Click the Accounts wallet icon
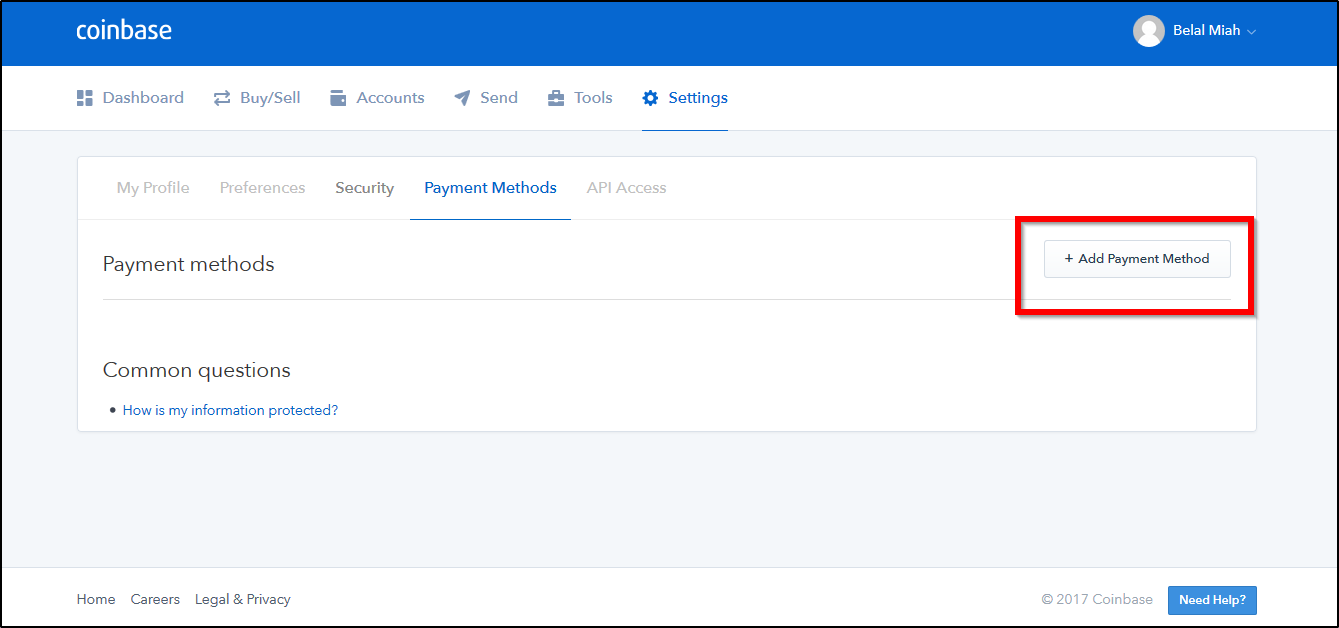 [339, 98]
